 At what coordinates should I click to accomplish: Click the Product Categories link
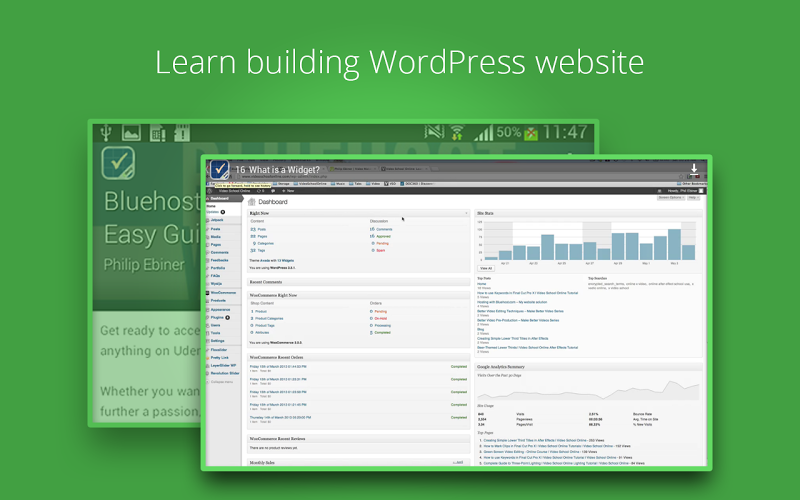[269, 318]
